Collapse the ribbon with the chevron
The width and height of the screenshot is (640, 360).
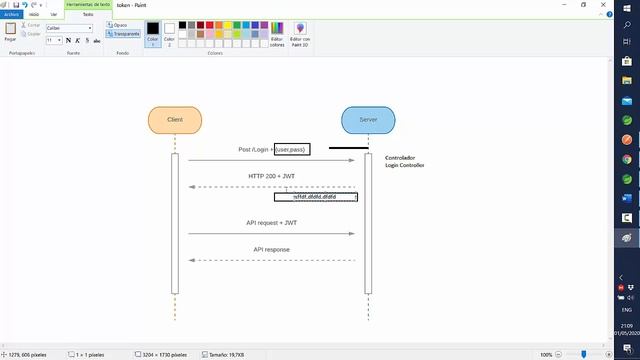(x=600, y=14)
